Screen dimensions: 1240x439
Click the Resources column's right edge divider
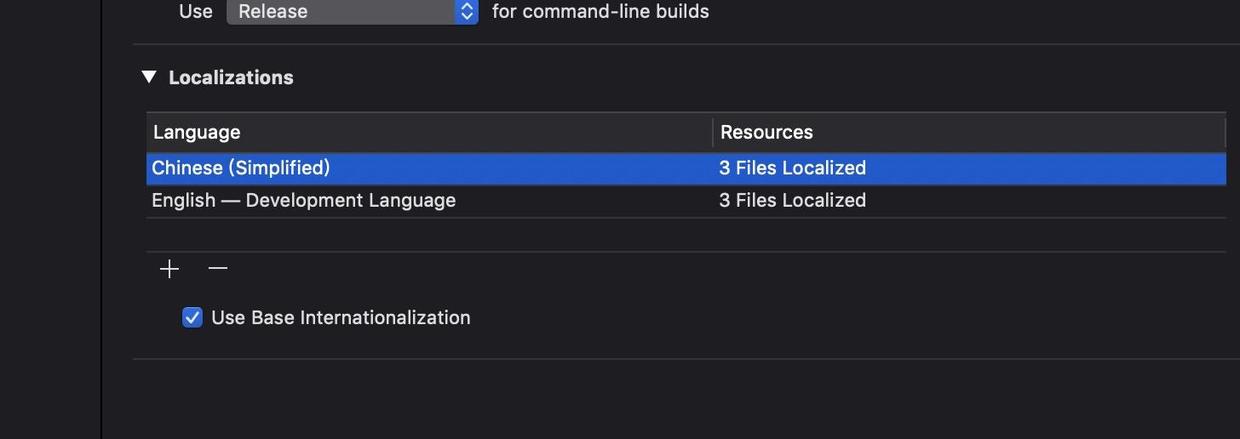pos(1225,132)
